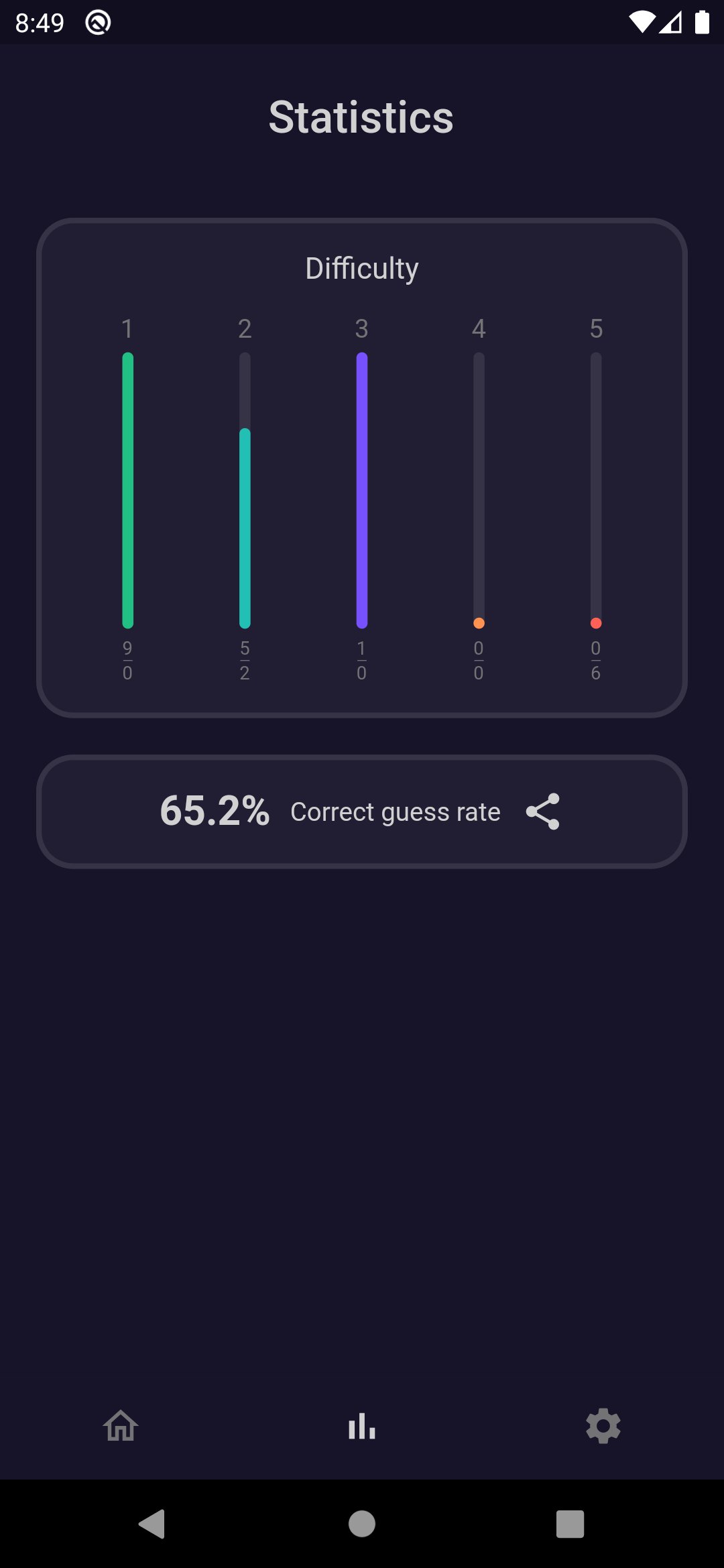Image resolution: width=724 pixels, height=1568 pixels.
Task: Open the Home tab in bottom navigation
Action: 121,1426
